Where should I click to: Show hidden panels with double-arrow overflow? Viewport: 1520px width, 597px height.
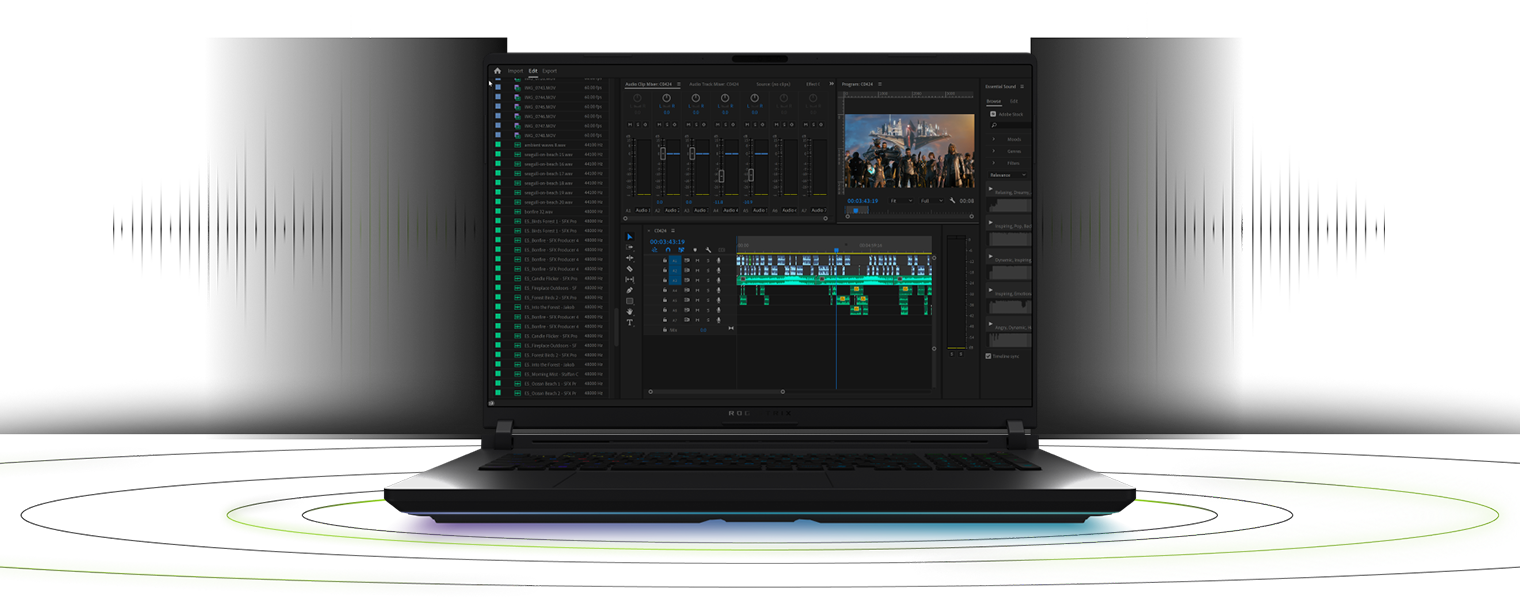point(831,84)
